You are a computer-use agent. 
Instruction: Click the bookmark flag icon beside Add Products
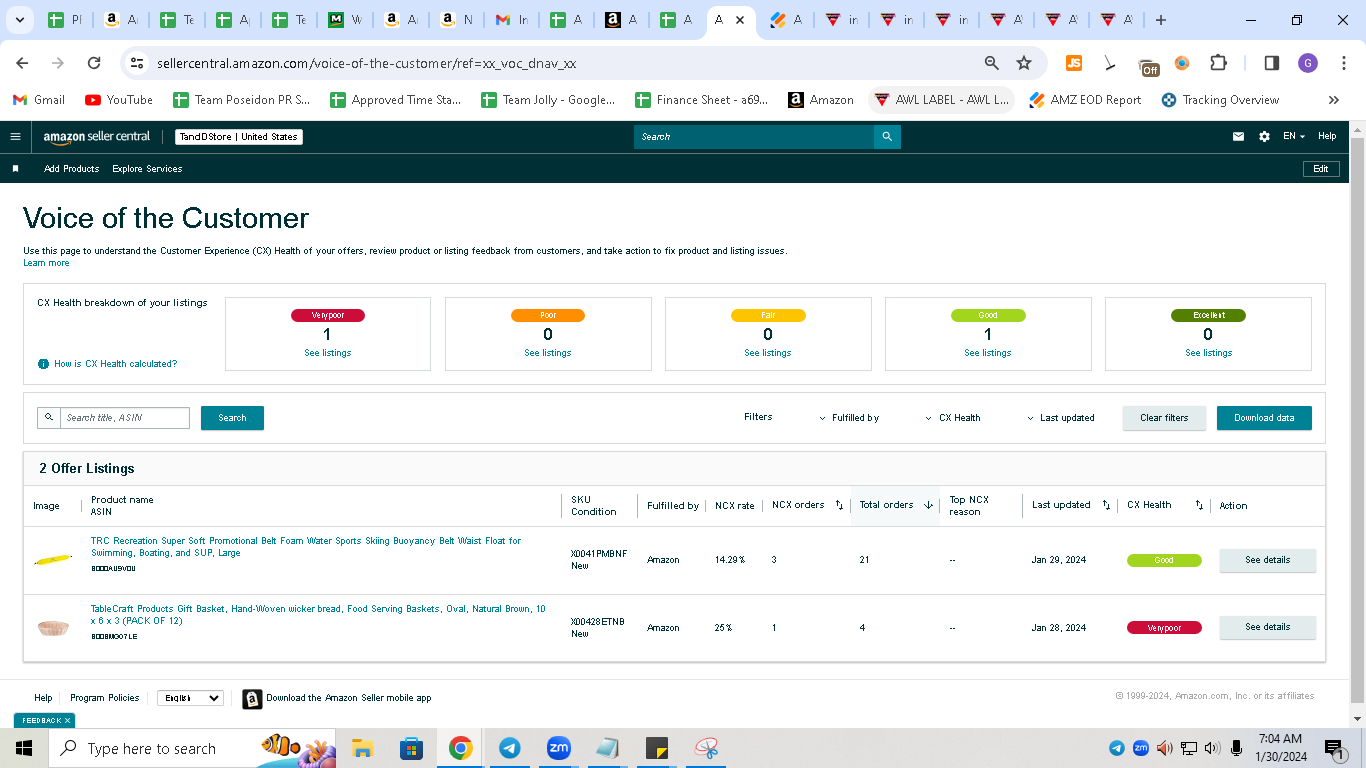(15, 169)
